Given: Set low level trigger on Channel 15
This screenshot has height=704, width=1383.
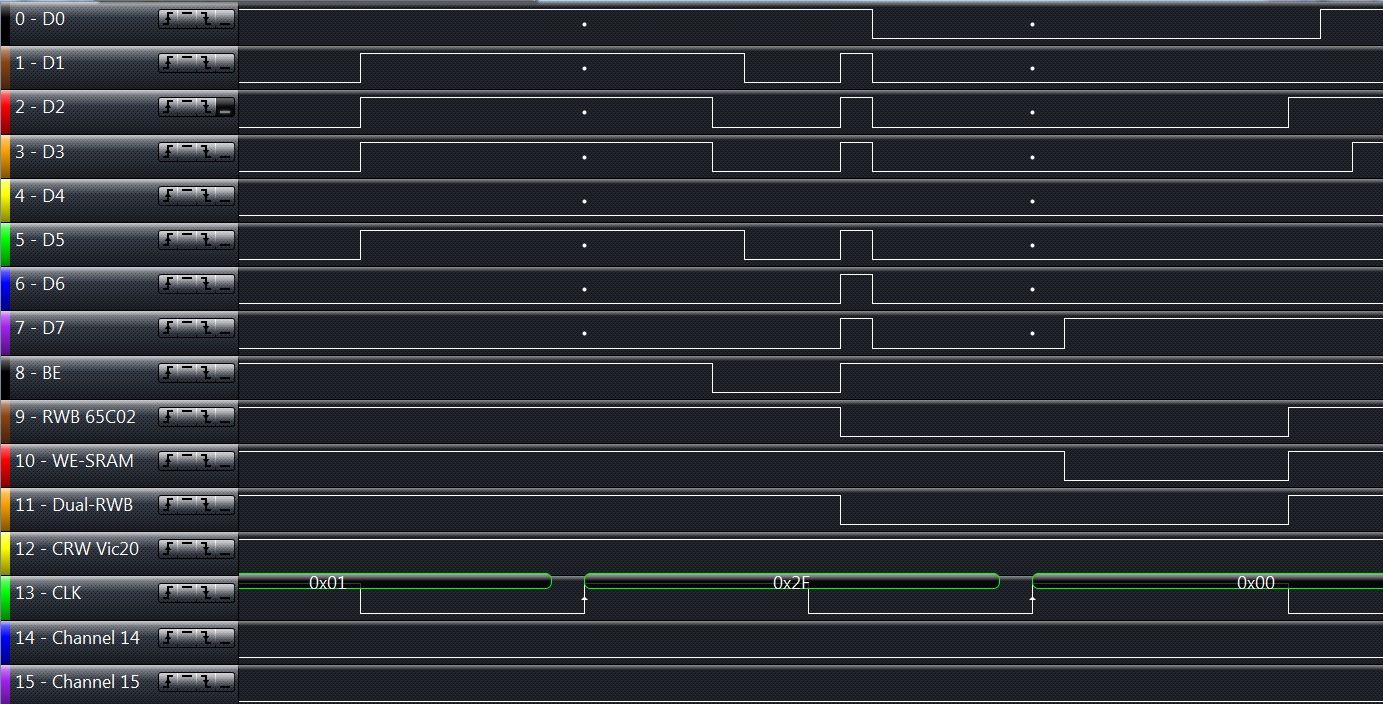Looking at the screenshot, I should coord(225,682).
